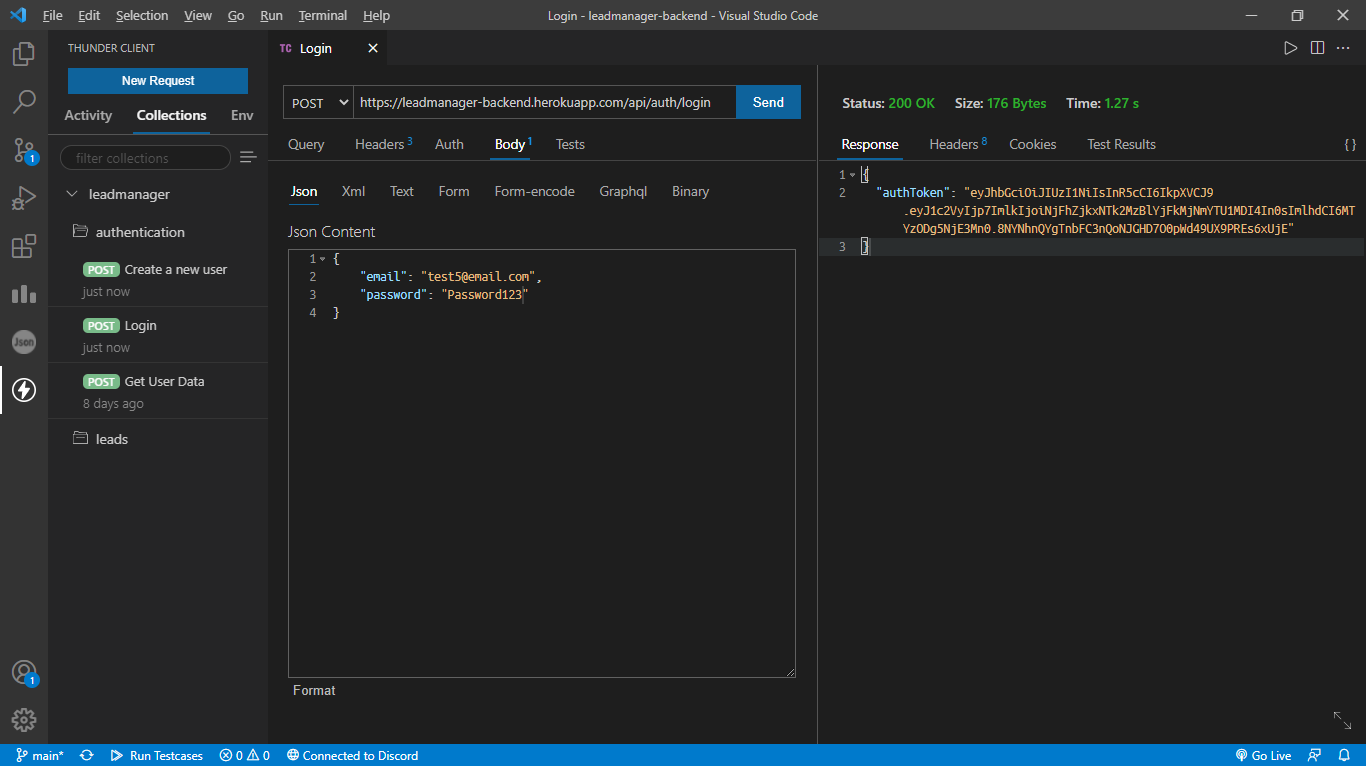Open the Help menu
Viewport: 1366px width, 766px height.
click(376, 15)
